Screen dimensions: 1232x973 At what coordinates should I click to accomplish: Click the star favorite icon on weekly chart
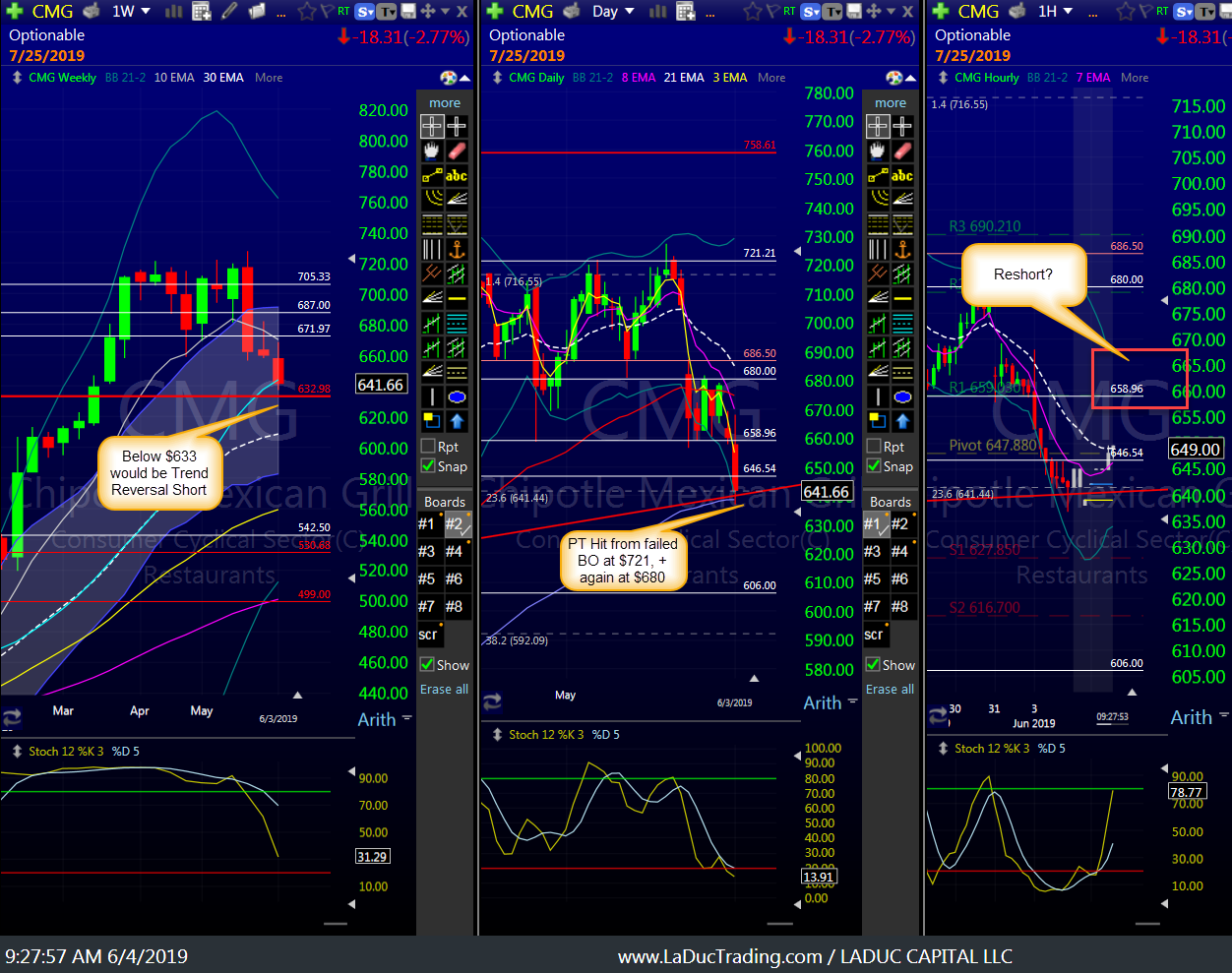coord(307,12)
